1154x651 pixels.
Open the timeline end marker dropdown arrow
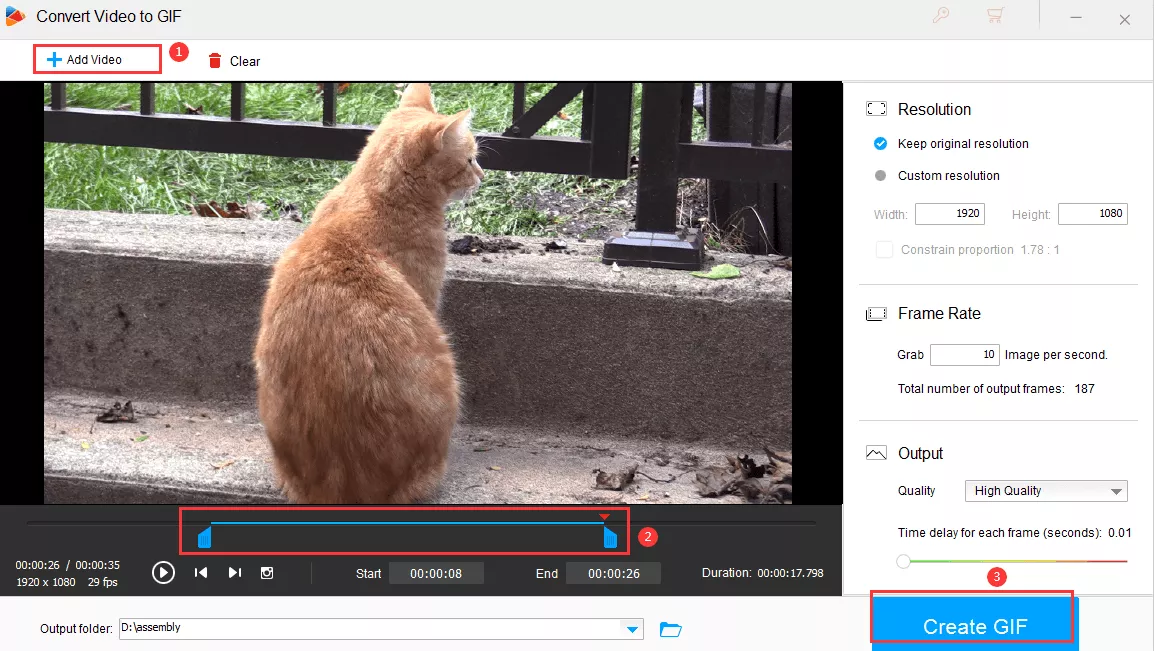(x=604, y=517)
